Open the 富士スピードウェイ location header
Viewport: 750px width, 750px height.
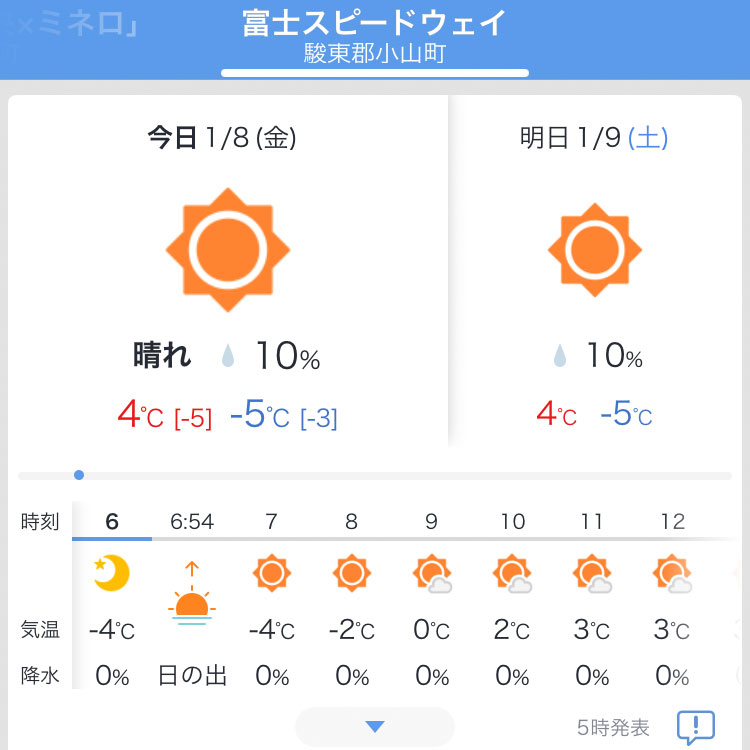point(375,23)
